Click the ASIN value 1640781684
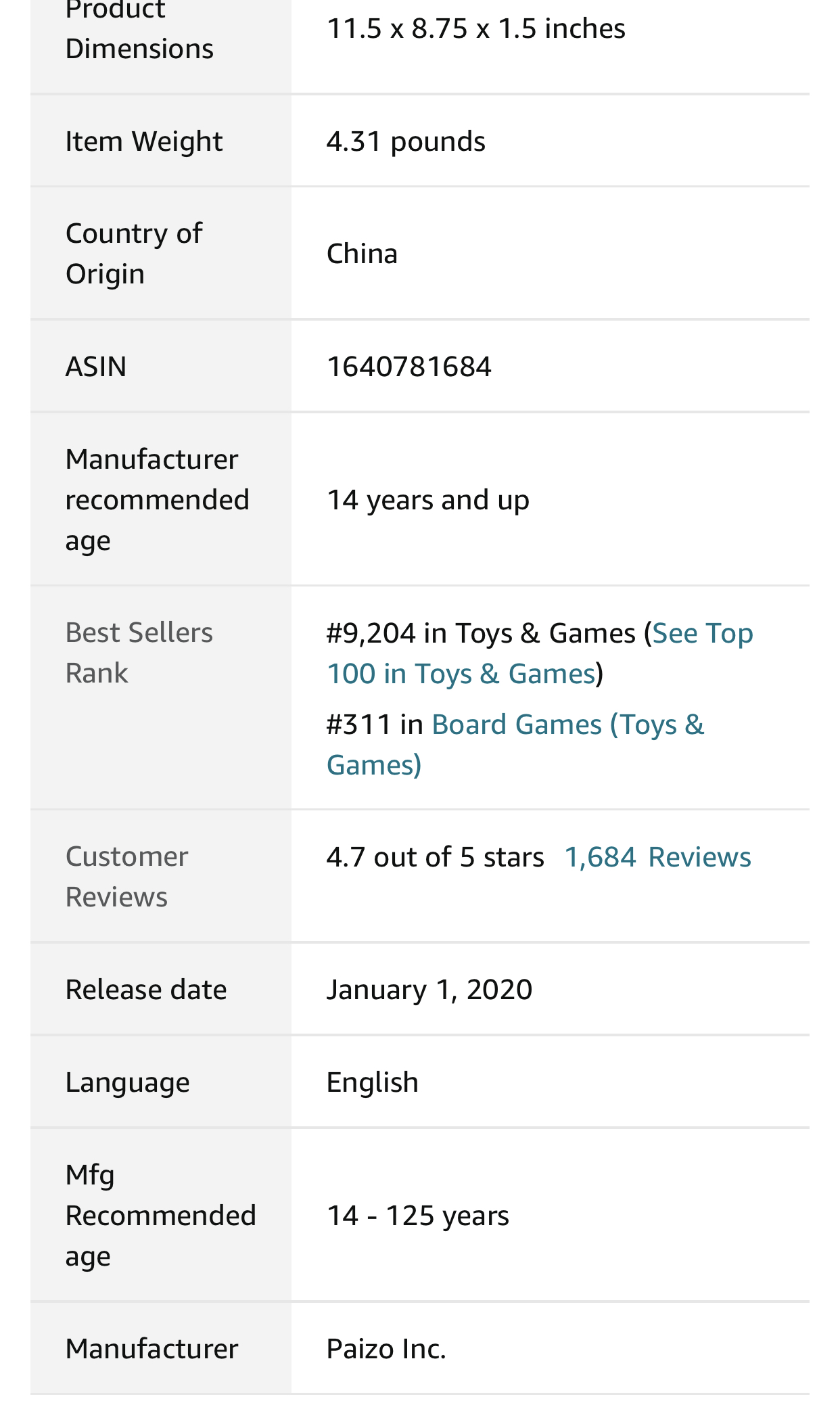Screen dimensions: 840x1405 point(409,367)
